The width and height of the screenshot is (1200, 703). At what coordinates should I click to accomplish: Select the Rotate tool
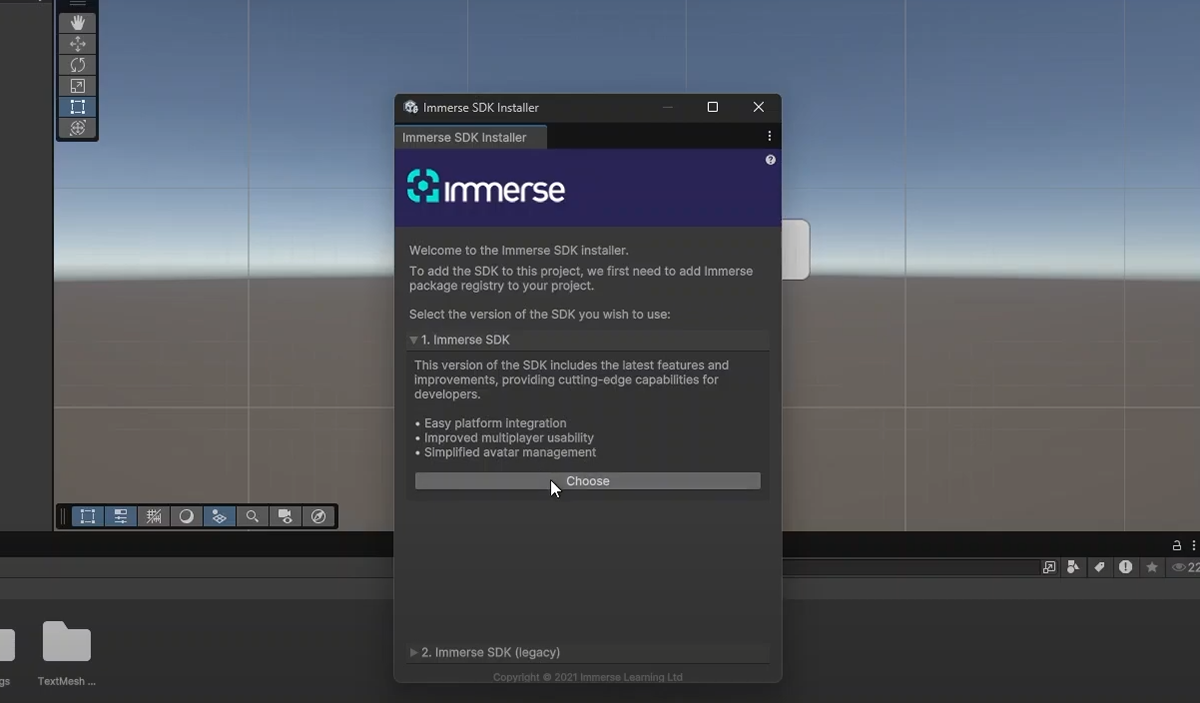pyautogui.click(x=77, y=65)
